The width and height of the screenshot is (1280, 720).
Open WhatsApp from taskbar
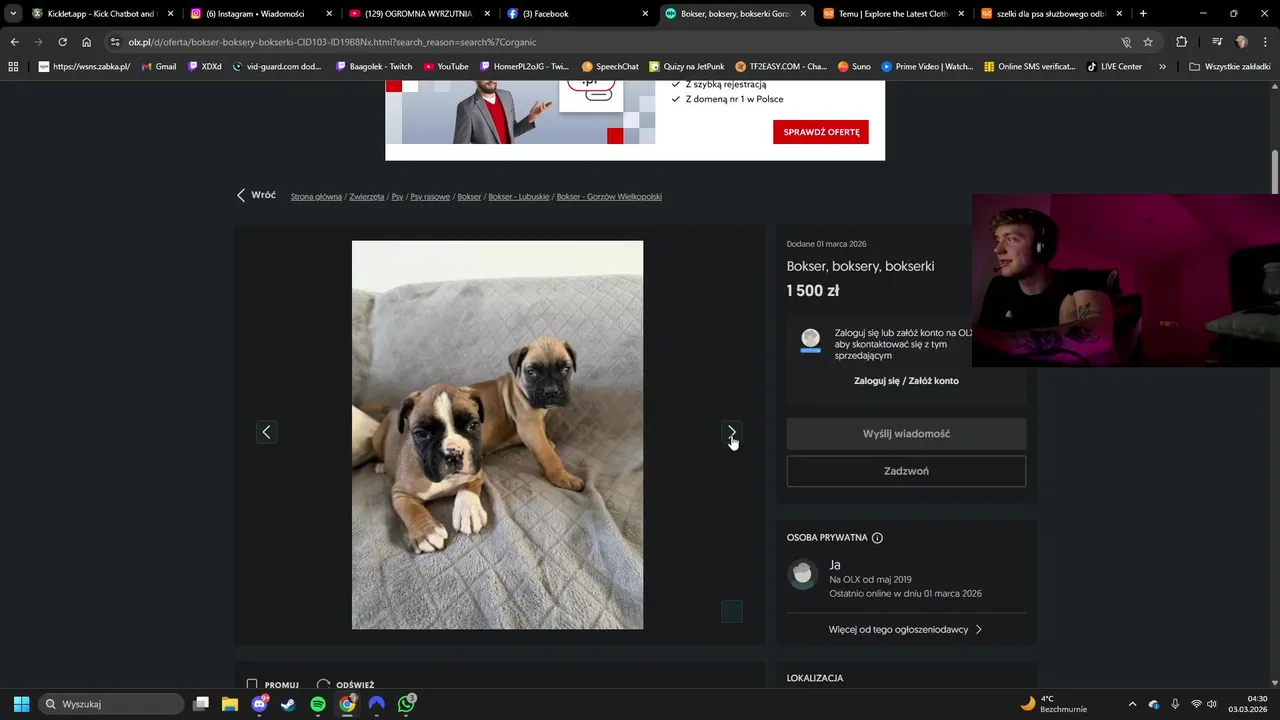point(406,704)
